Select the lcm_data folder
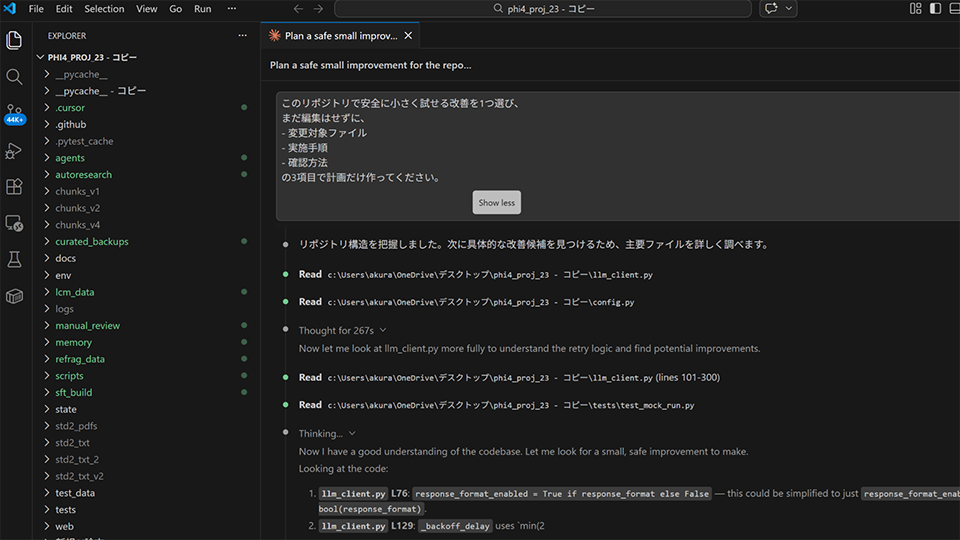 [75, 292]
